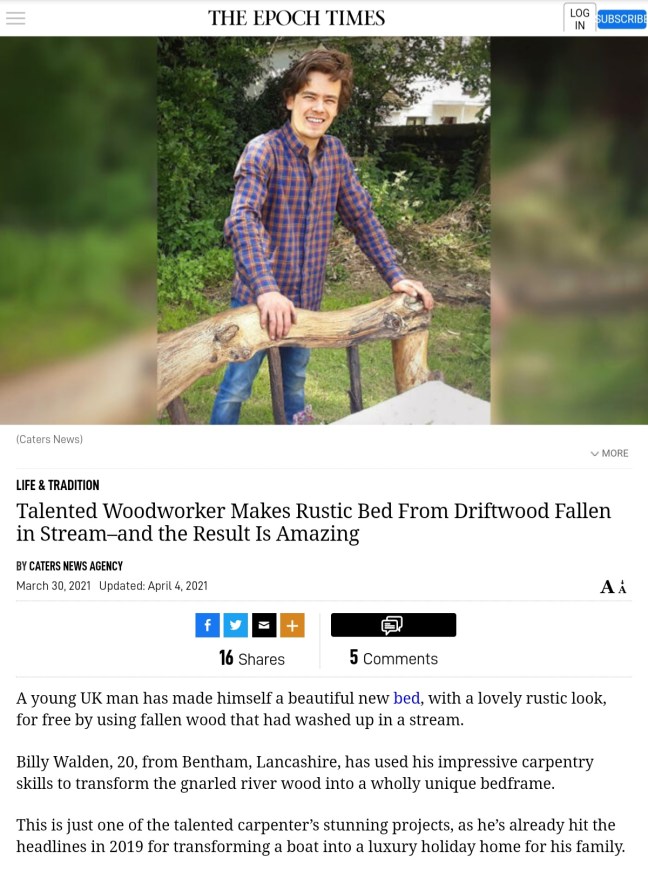Open comments via black speech bubble button
The height and width of the screenshot is (878, 648).
pos(393,625)
